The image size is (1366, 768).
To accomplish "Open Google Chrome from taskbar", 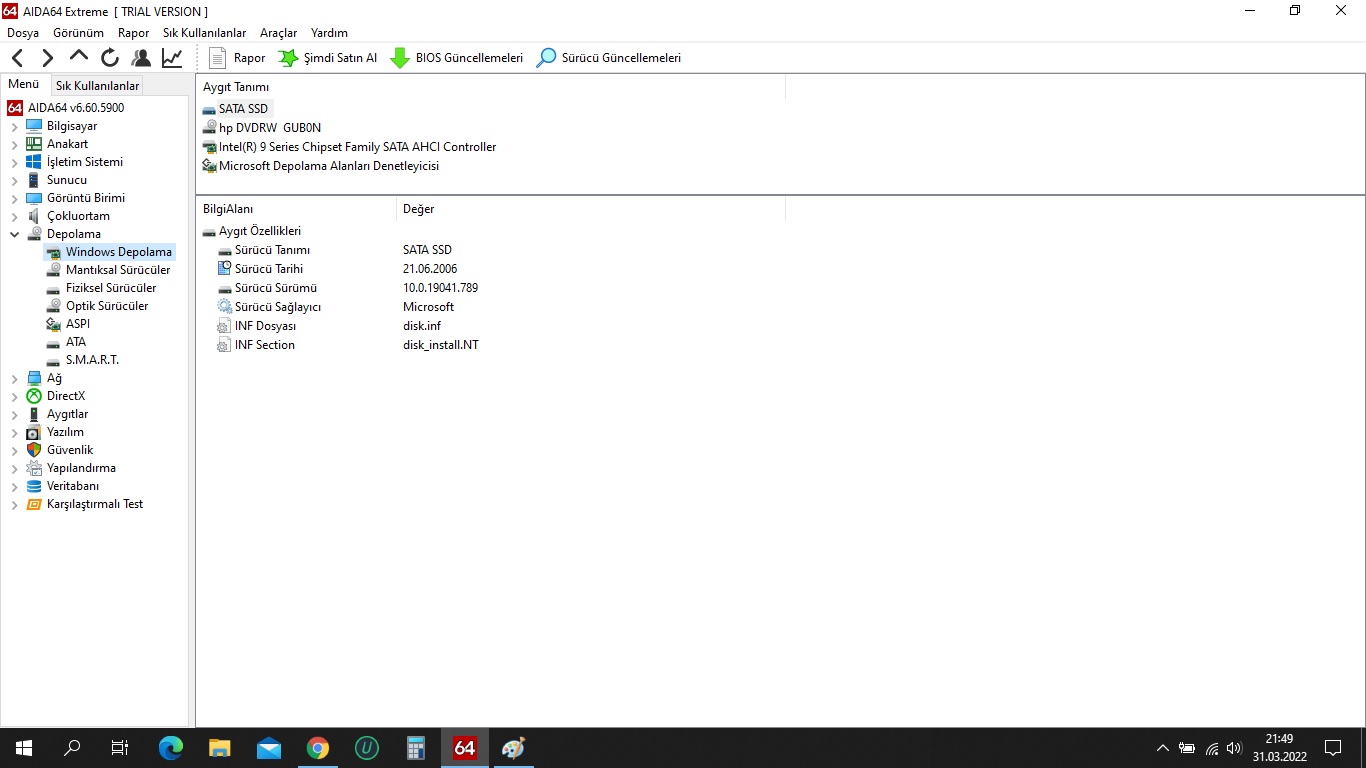I will (x=318, y=748).
